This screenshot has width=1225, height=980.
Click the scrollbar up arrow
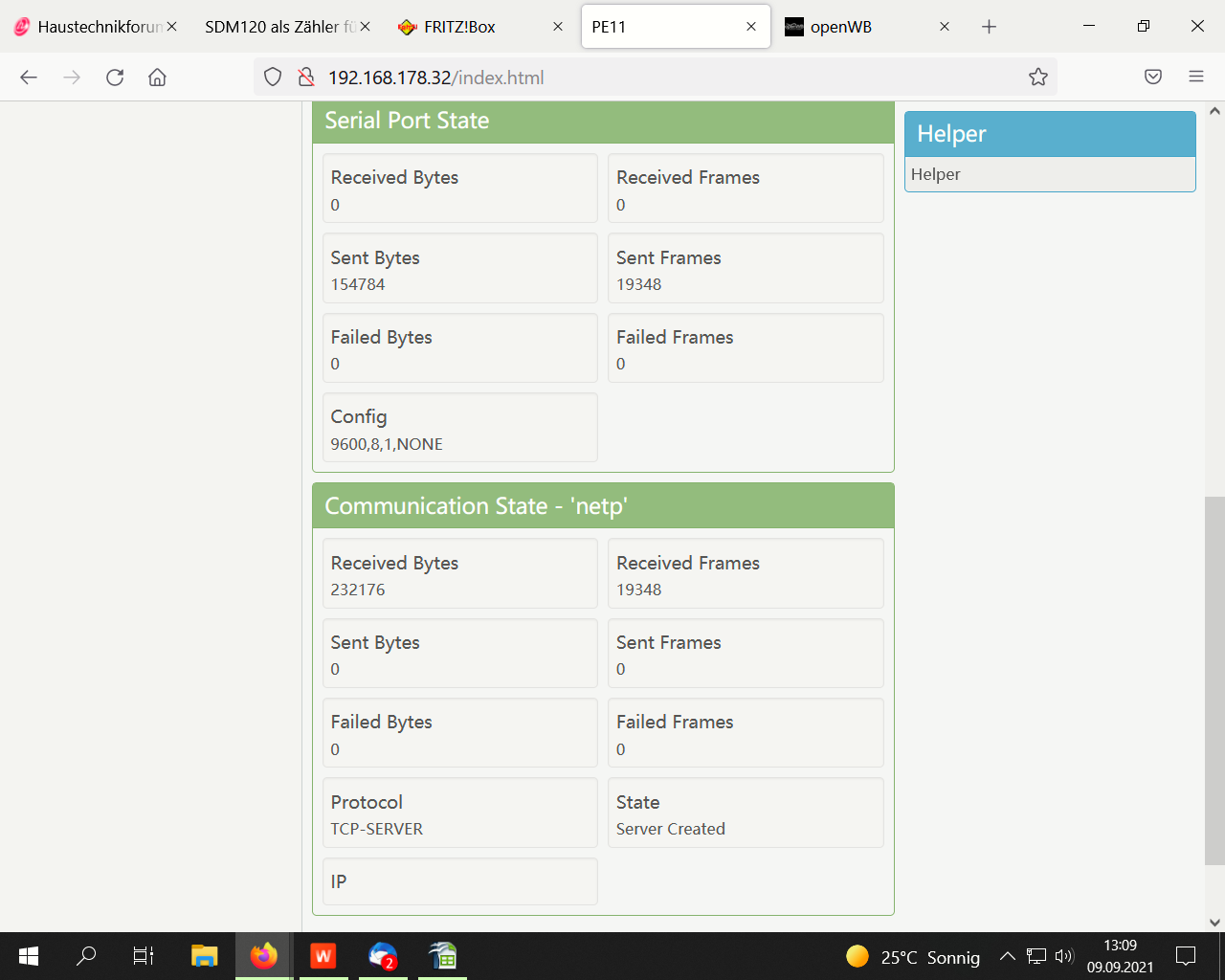[x=1214, y=111]
